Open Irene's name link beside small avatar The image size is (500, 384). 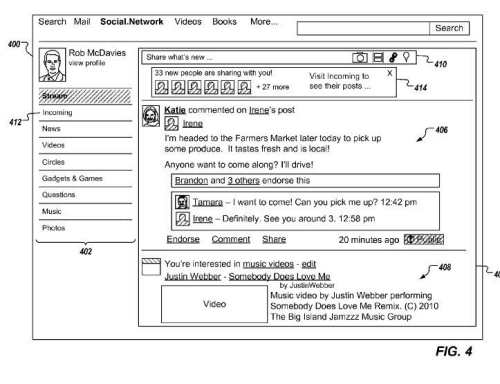192,124
